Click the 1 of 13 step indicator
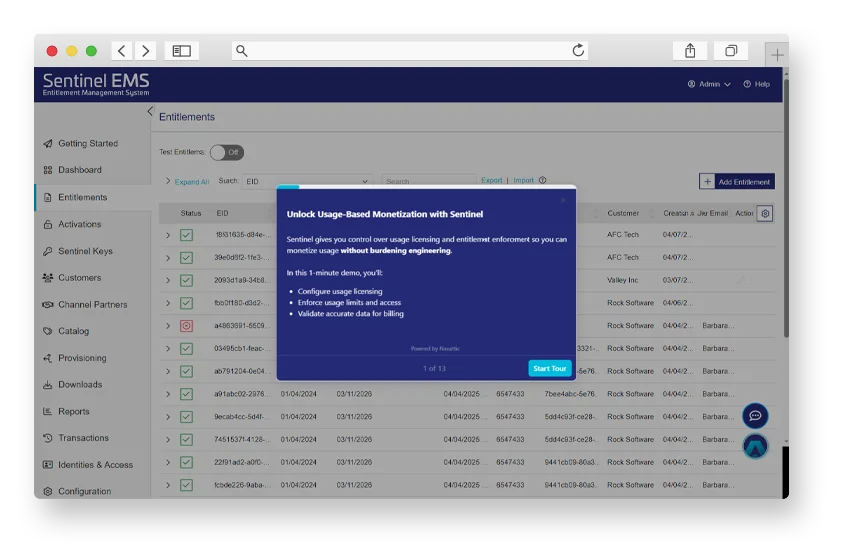 coord(434,368)
